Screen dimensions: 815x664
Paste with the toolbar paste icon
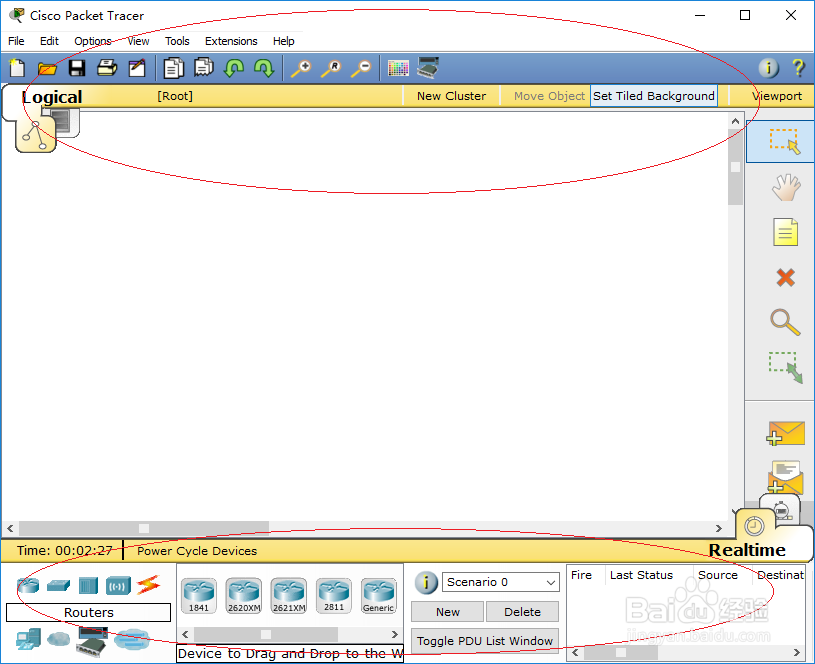coord(204,68)
